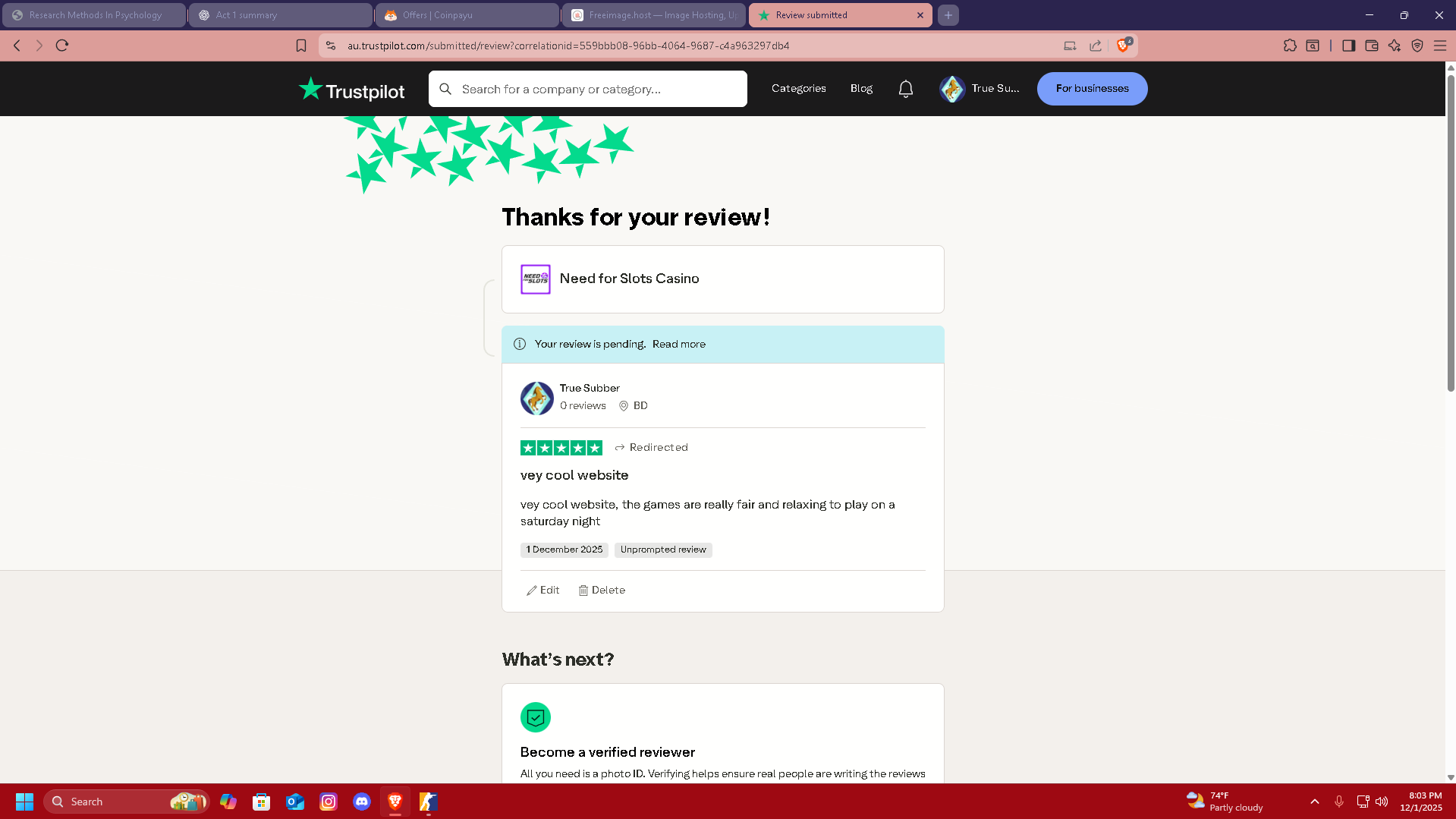Screen dimensions: 1456x819
Task: Switch to Freeimage.host tab
Action: point(654,15)
